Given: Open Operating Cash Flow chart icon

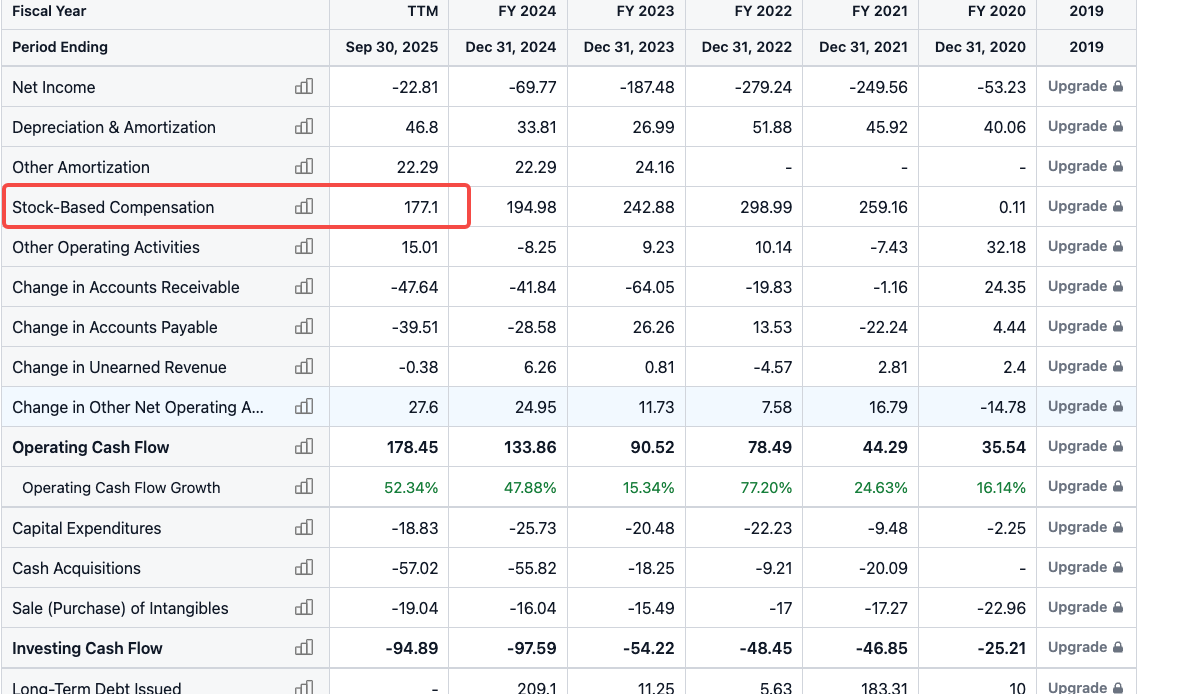Looking at the screenshot, I should [304, 447].
